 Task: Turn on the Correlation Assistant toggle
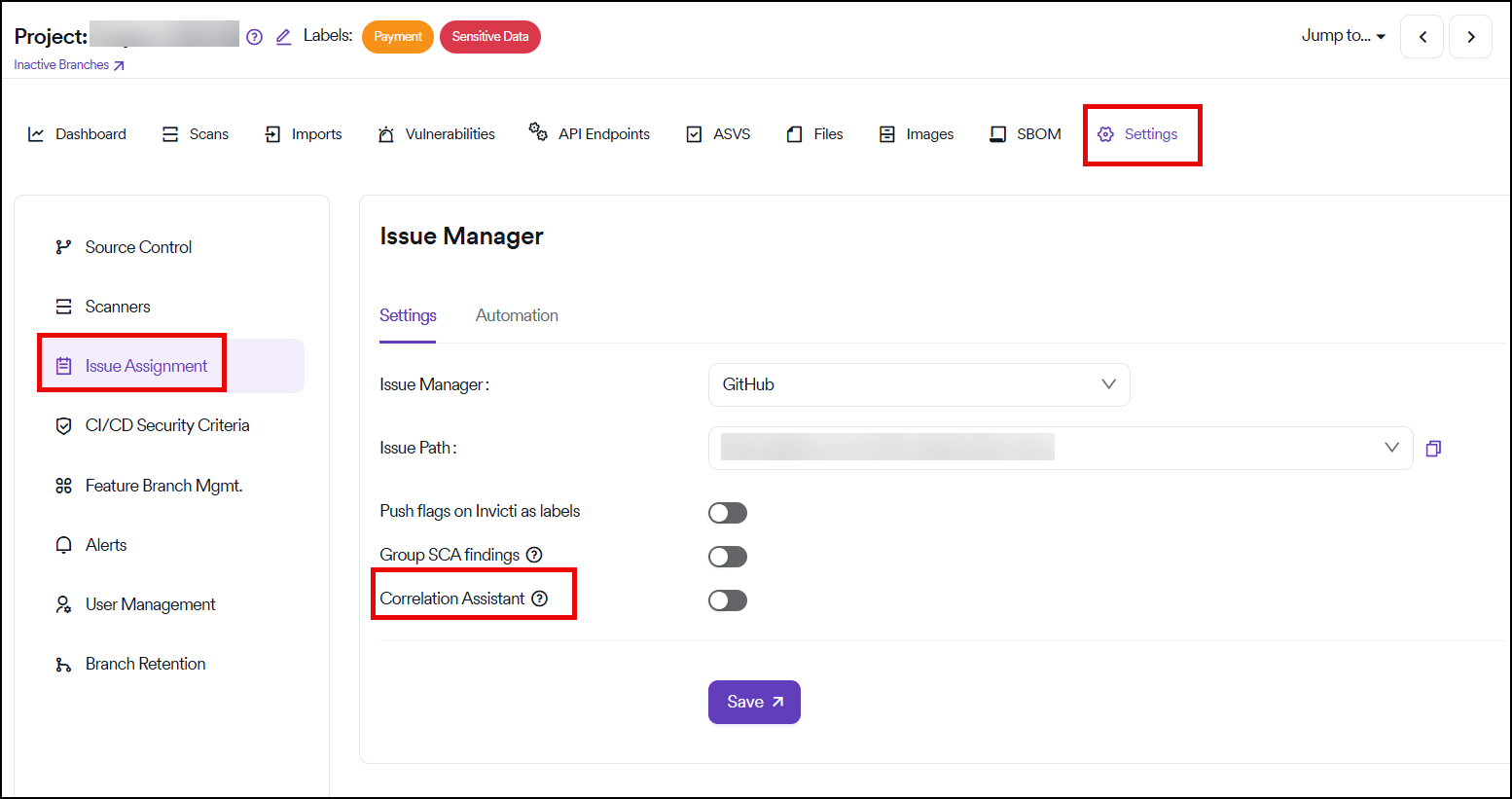tap(727, 600)
